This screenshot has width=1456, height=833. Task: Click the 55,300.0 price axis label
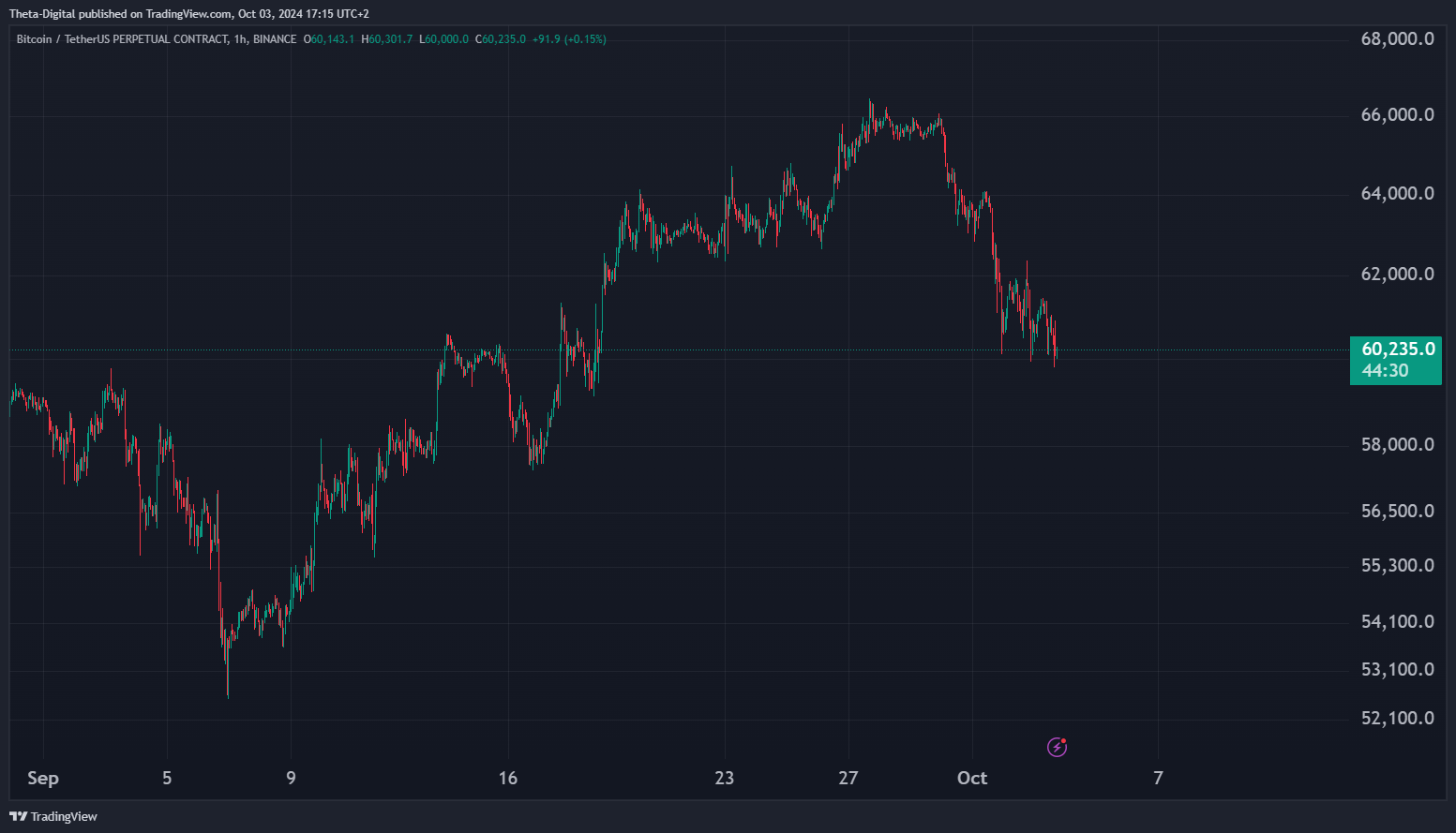pos(1398,566)
